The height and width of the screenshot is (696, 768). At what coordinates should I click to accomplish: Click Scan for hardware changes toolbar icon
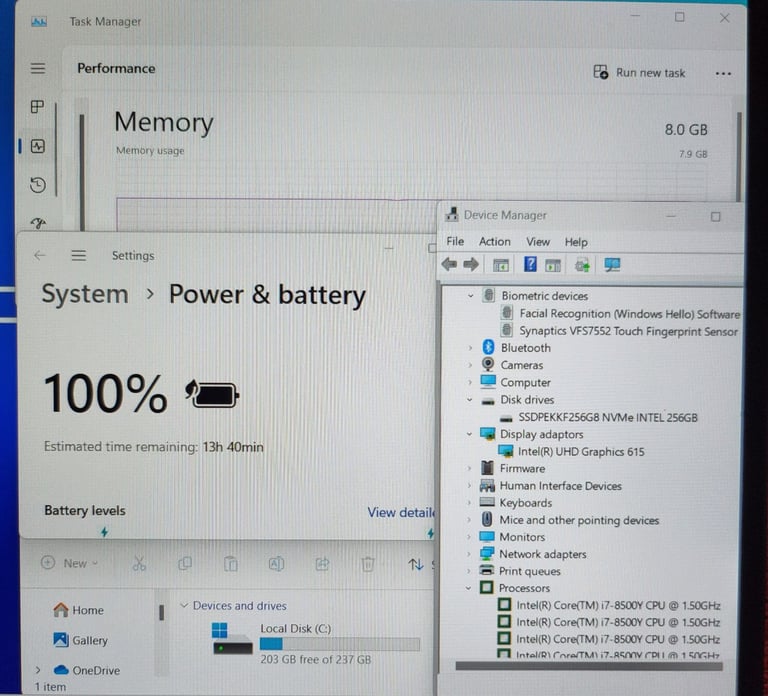(x=612, y=265)
